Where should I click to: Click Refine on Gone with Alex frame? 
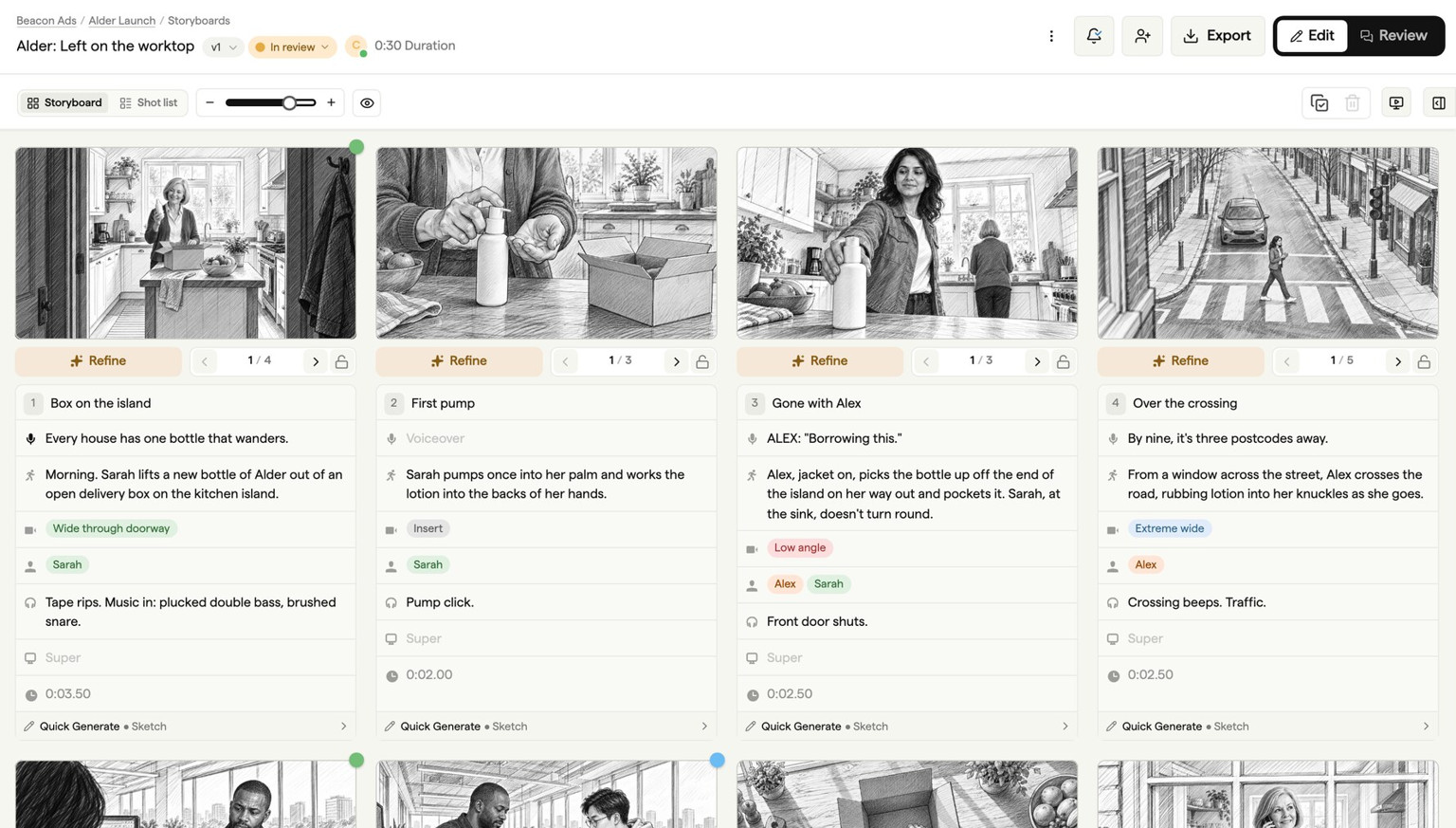coord(820,361)
